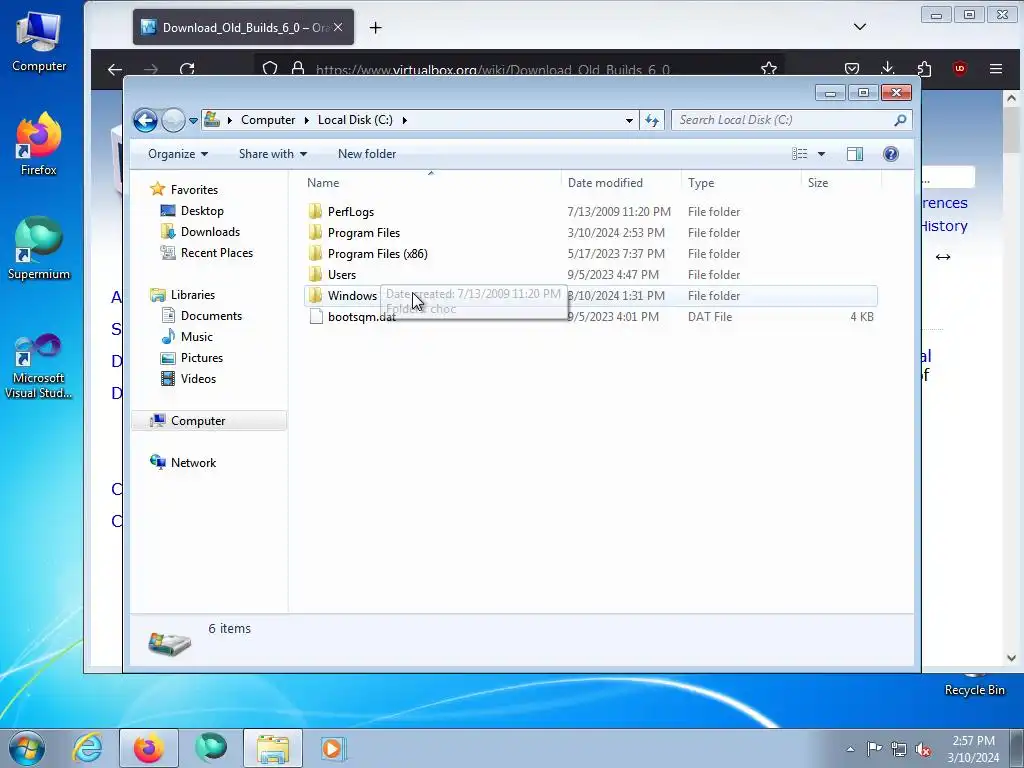
Task: Open the Organize menu
Action: (178, 154)
